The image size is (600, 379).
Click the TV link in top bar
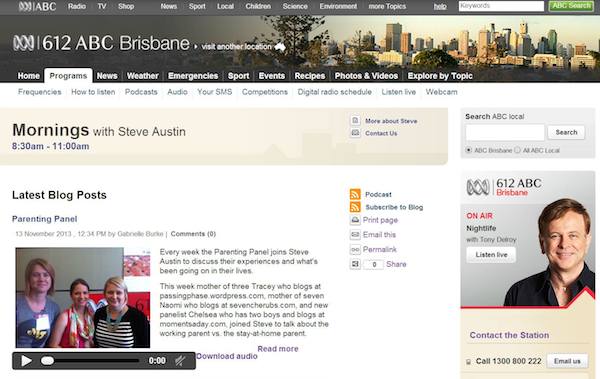pos(101,6)
